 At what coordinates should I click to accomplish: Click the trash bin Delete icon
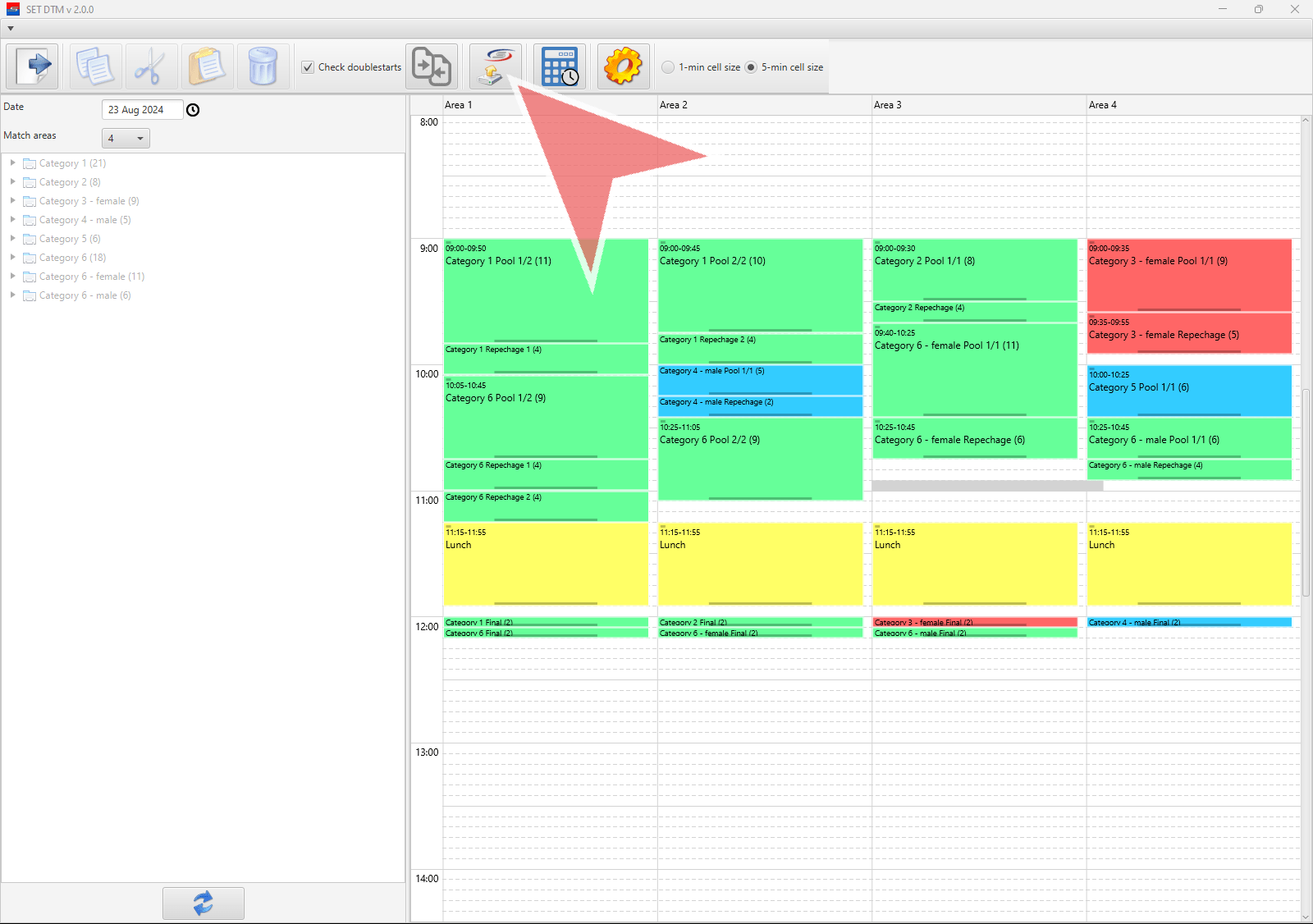click(263, 66)
